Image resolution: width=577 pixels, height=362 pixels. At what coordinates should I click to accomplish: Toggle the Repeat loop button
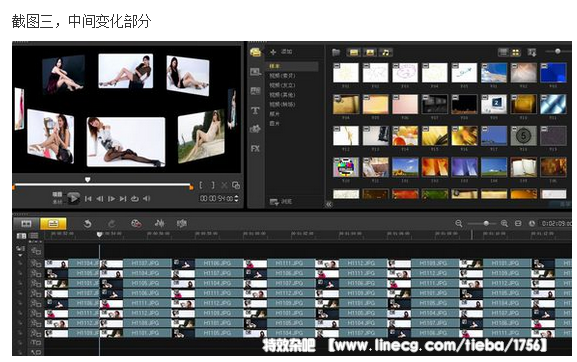(135, 199)
